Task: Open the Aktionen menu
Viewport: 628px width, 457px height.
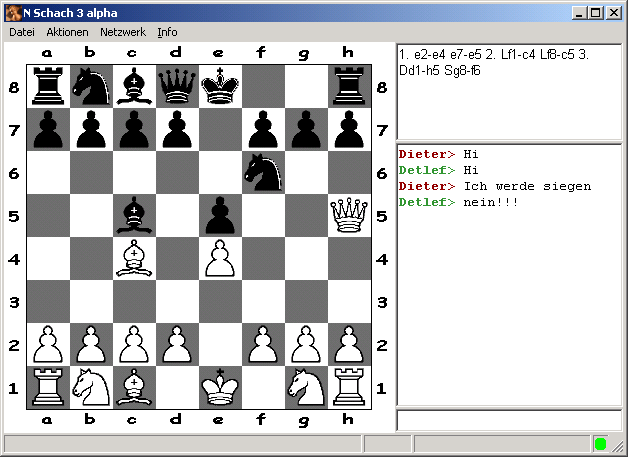Action: [x=67, y=32]
